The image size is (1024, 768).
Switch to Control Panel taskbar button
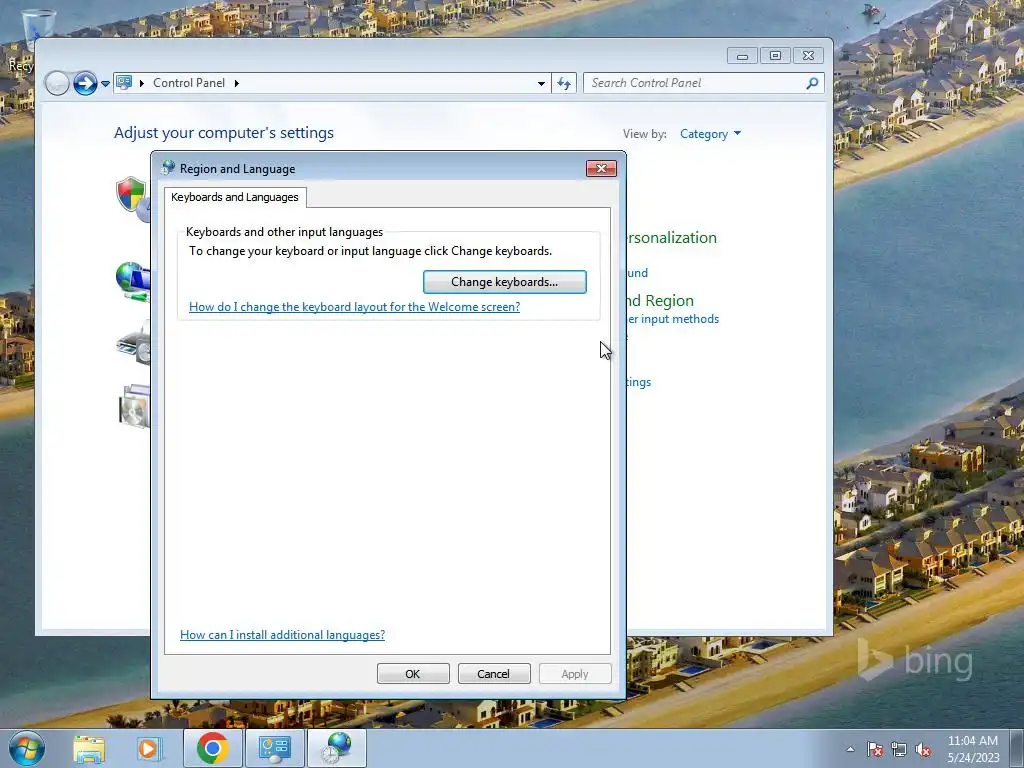(274, 748)
